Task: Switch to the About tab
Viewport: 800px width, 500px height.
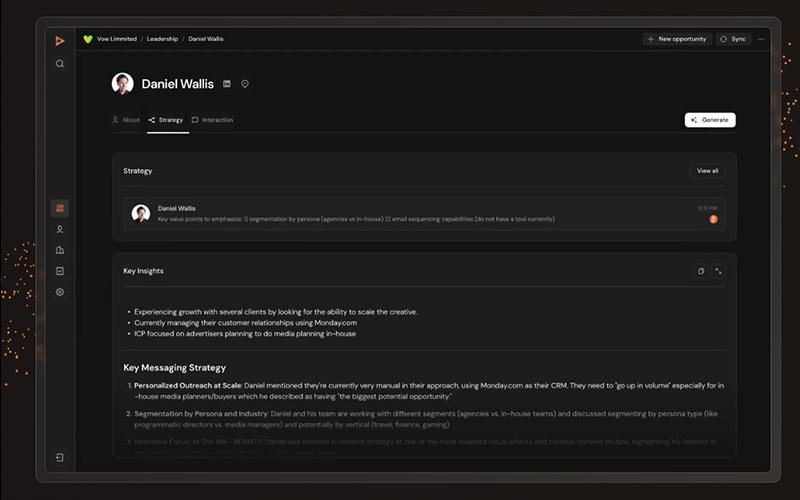Action: pos(126,120)
